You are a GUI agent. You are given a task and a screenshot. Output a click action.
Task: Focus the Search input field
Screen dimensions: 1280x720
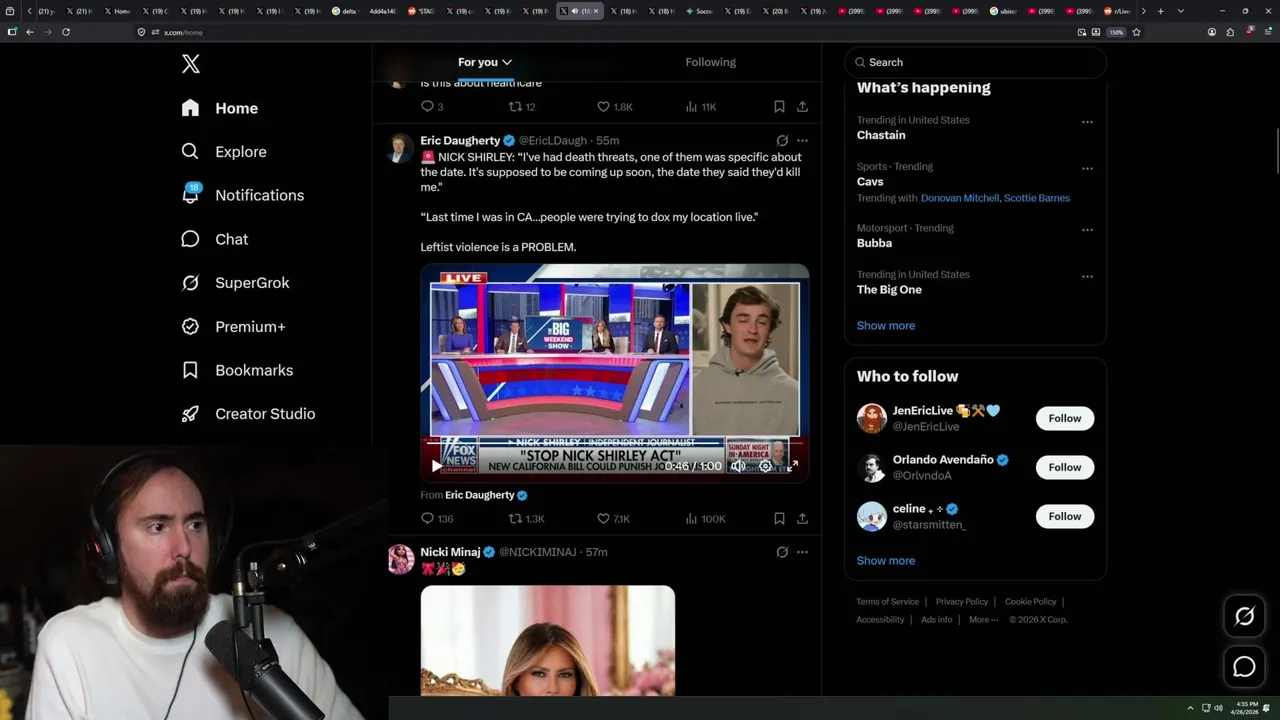(975, 62)
